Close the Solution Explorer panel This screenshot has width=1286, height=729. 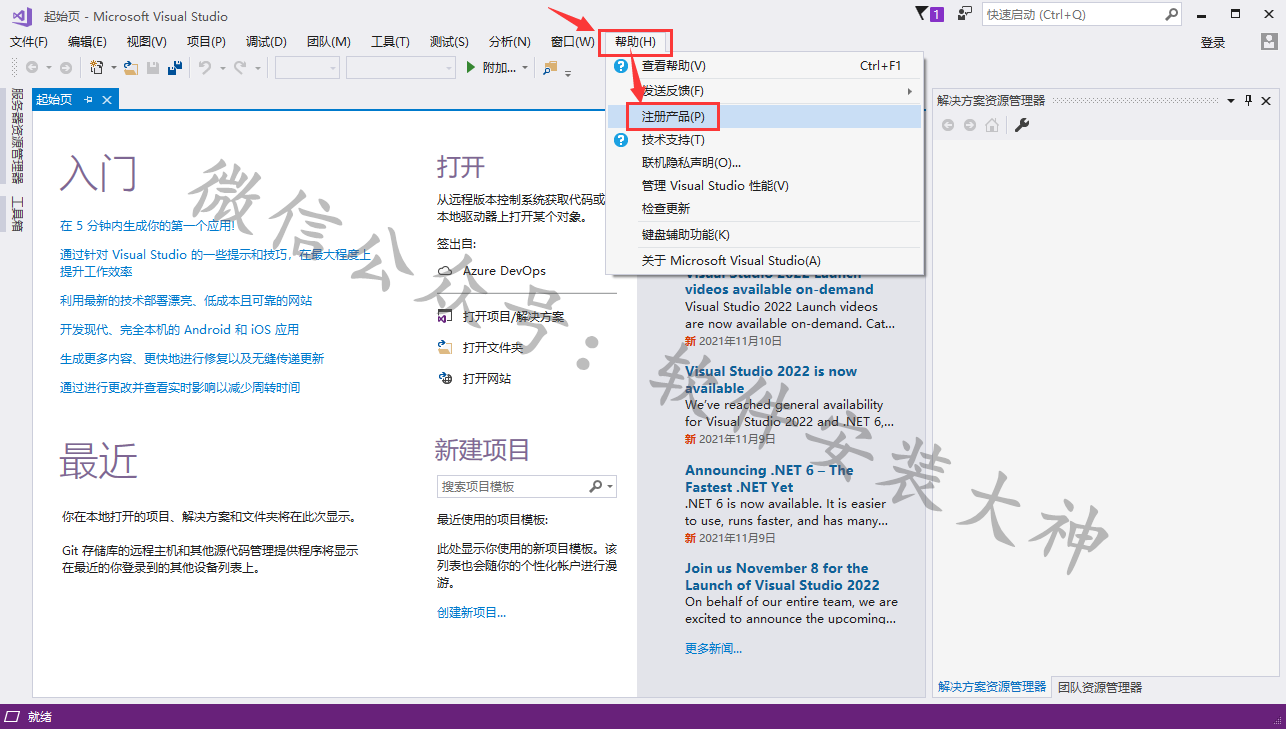click(x=1266, y=101)
